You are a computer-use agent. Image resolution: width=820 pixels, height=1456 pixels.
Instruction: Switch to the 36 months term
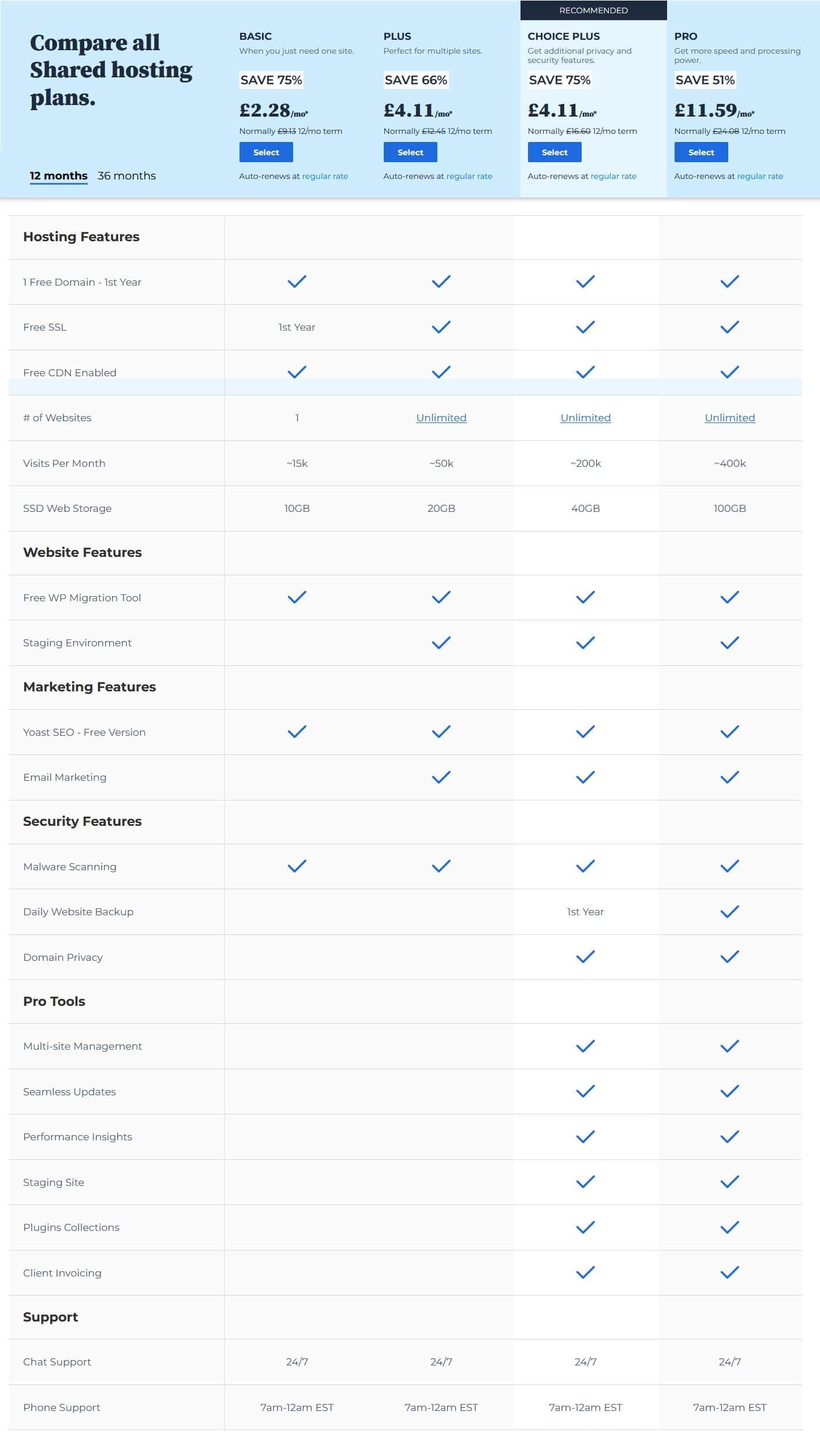coord(126,175)
